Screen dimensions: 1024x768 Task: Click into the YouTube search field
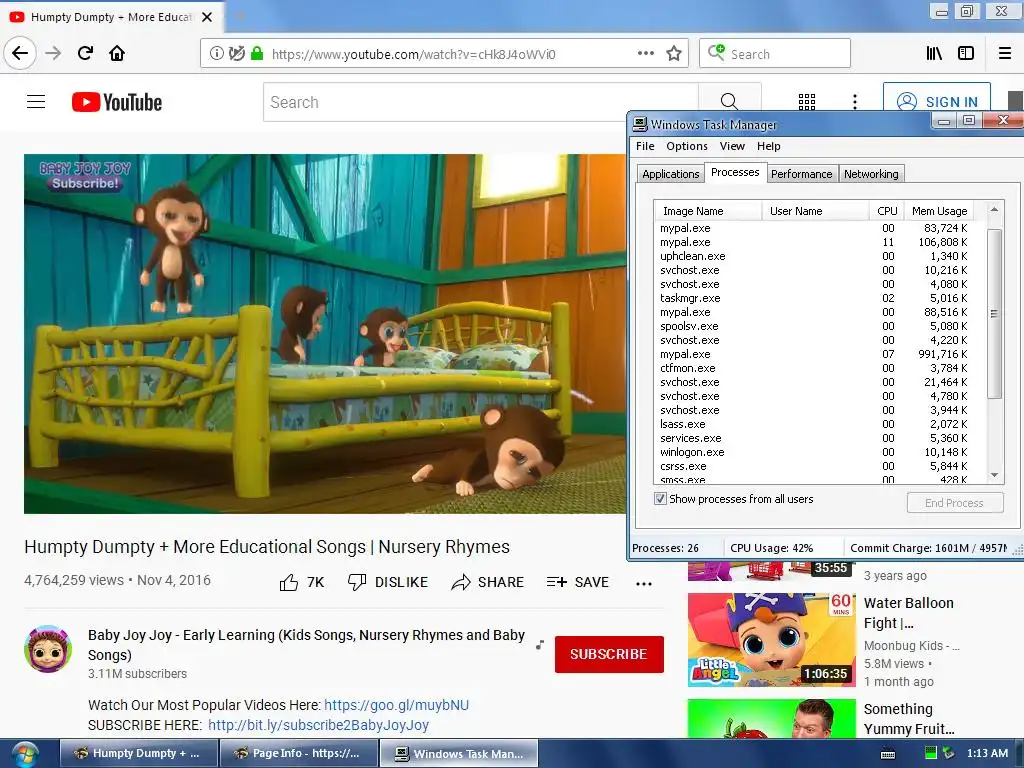pos(481,102)
